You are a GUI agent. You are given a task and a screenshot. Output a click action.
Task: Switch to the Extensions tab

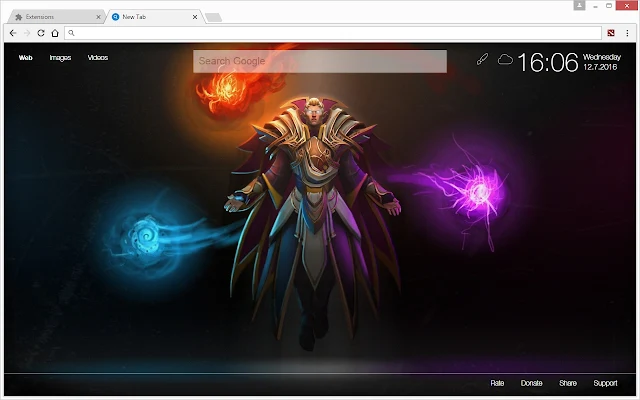pyautogui.click(x=57, y=17)
